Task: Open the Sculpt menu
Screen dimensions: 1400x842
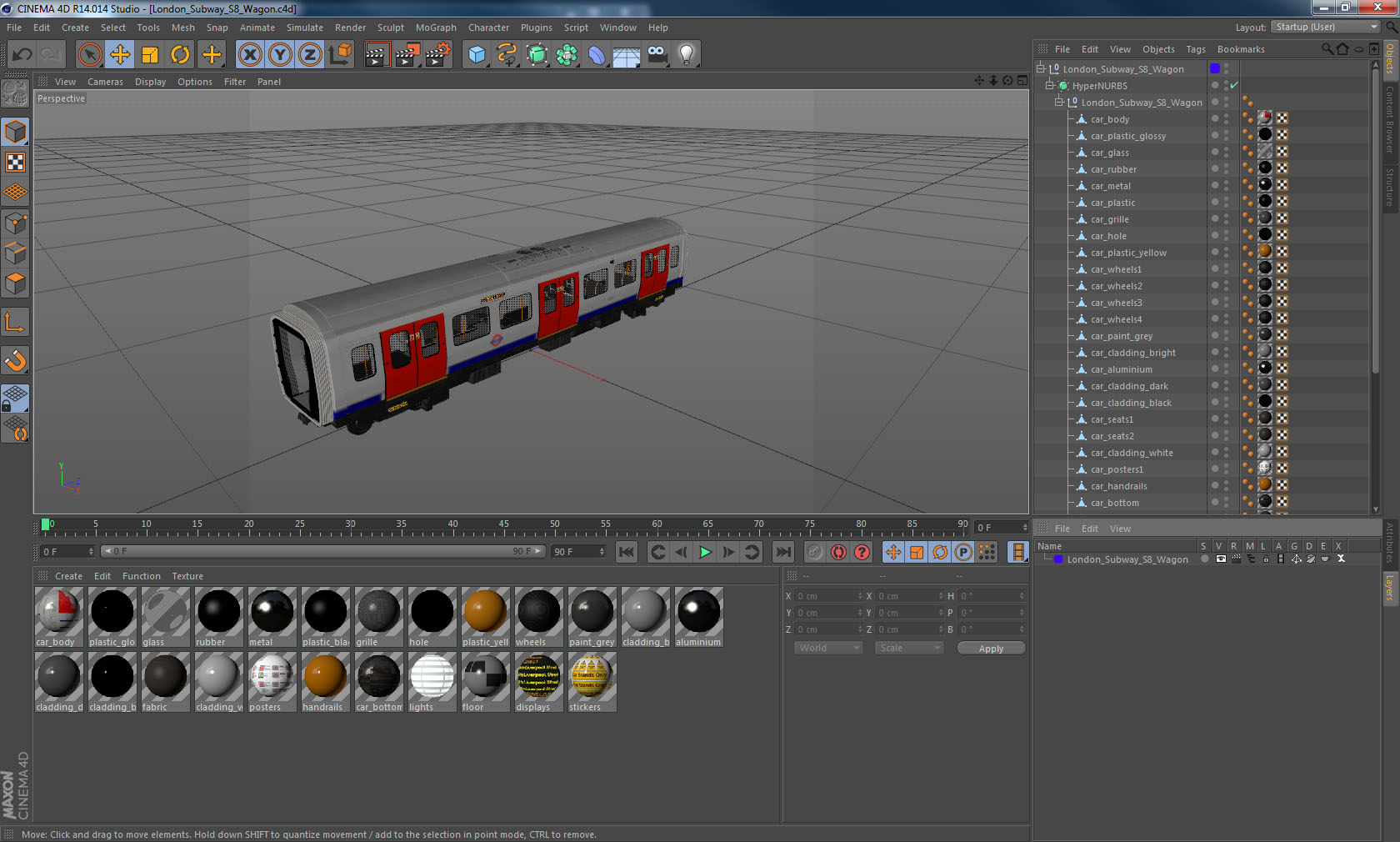Action: point(390,28)
